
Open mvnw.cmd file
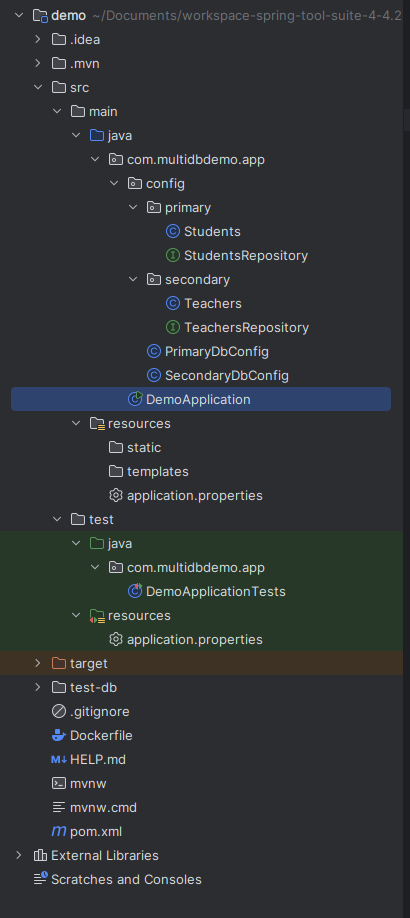click(103, 807)
